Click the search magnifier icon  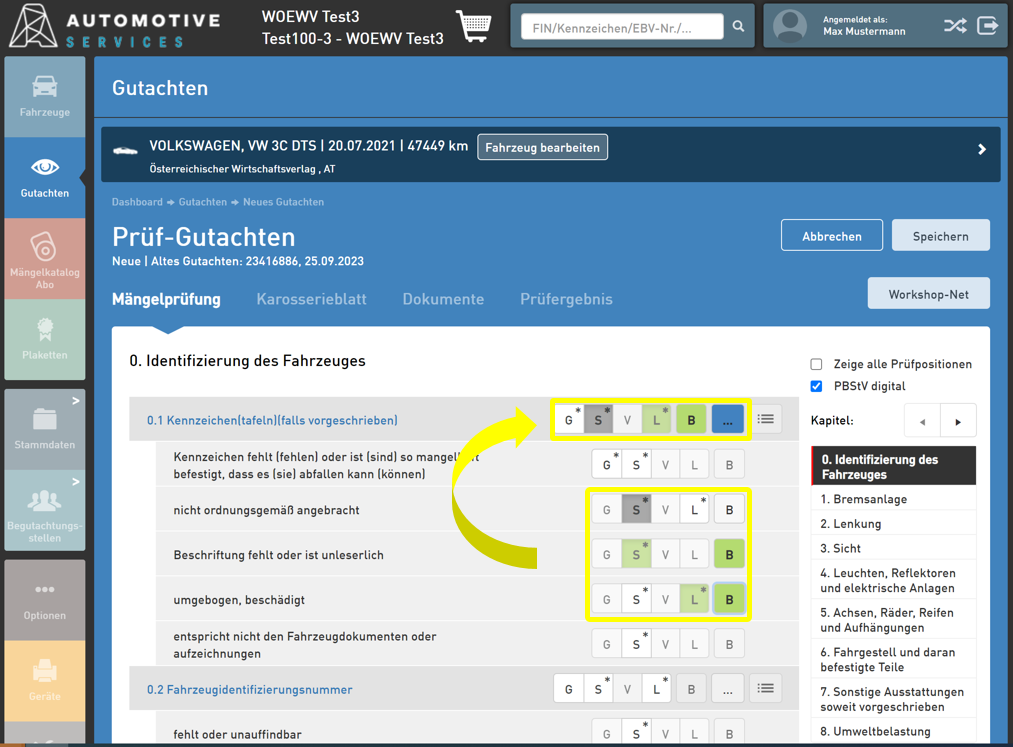738,27
